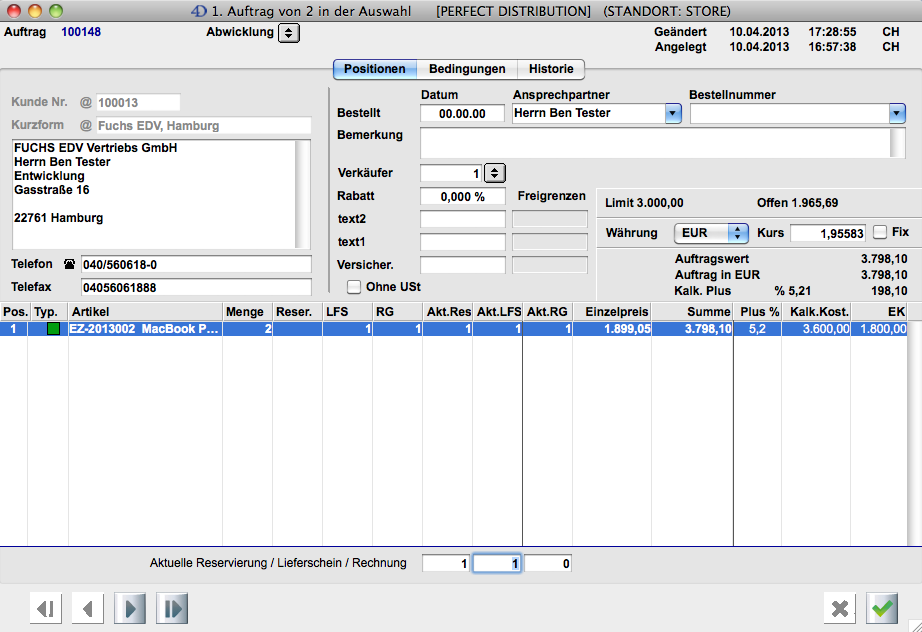Go to the previous record
This screenshot has width=922, height=632.
[x=88, y=608]
